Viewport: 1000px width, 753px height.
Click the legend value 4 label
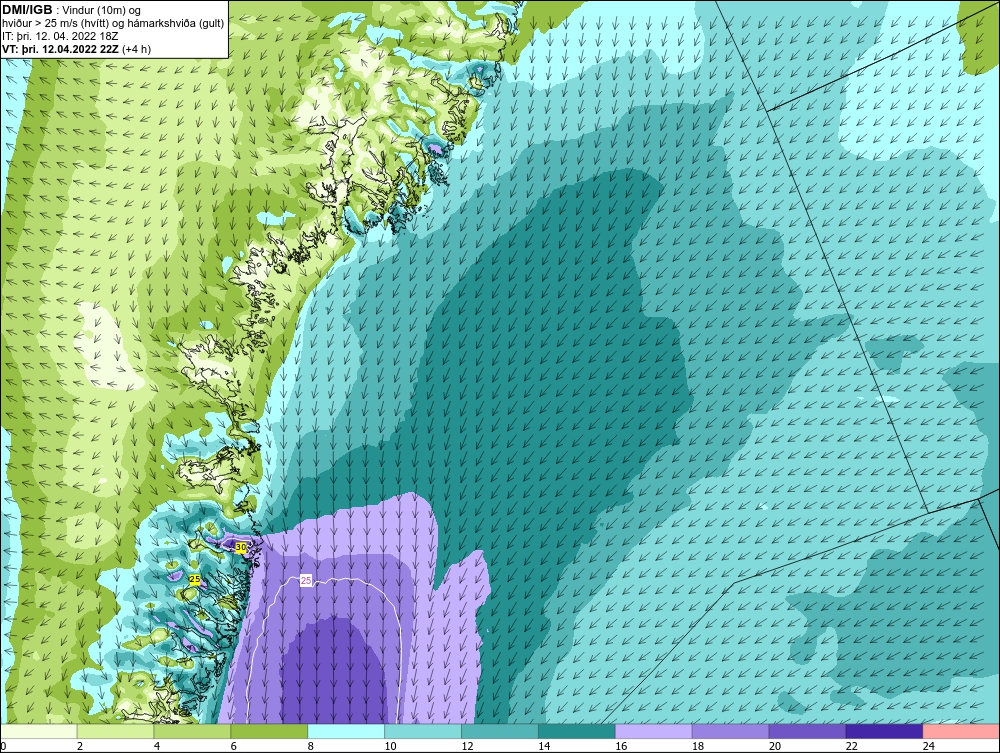point(157,746)
